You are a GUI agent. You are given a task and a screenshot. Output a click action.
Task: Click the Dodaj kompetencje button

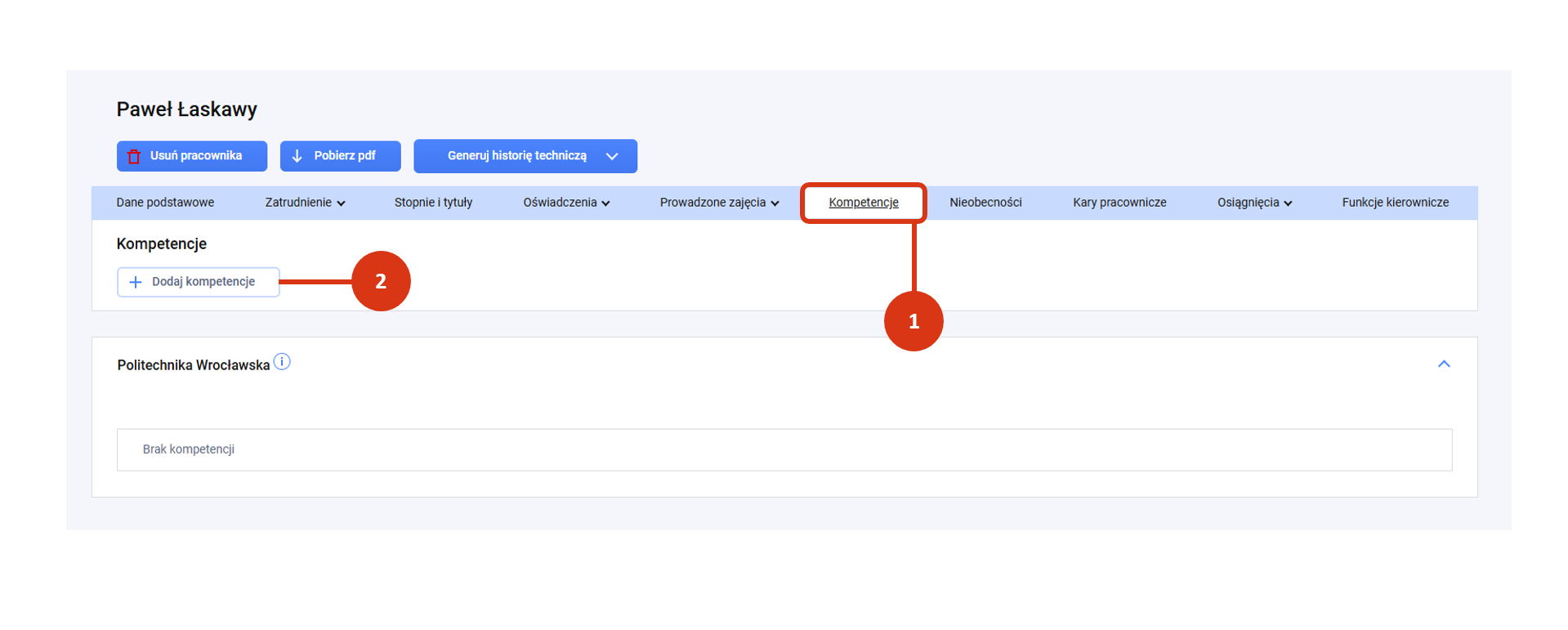tap(199, 282)
